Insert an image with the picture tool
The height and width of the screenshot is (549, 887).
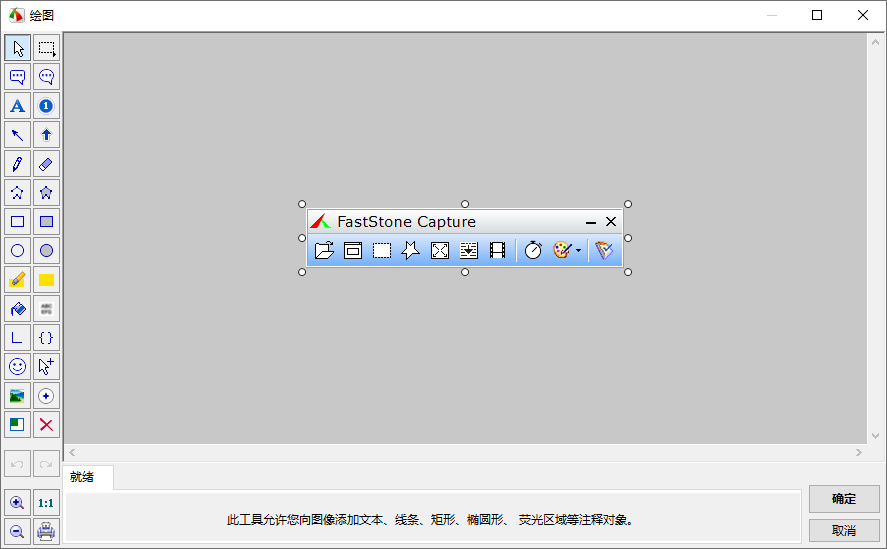(18, 396)
